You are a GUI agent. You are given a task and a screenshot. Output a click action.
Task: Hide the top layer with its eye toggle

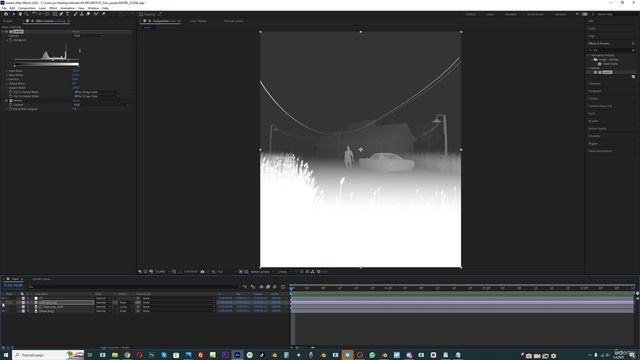(x=3, y=298)
